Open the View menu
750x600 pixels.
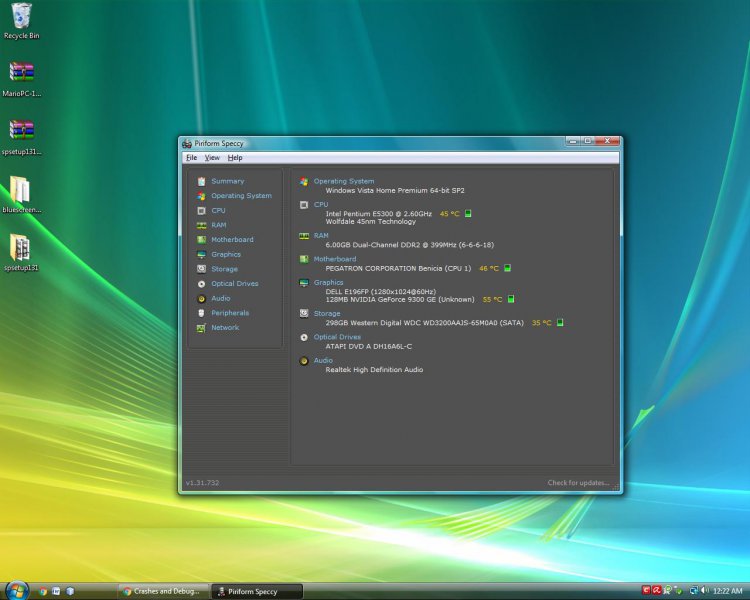click(212, 158)
